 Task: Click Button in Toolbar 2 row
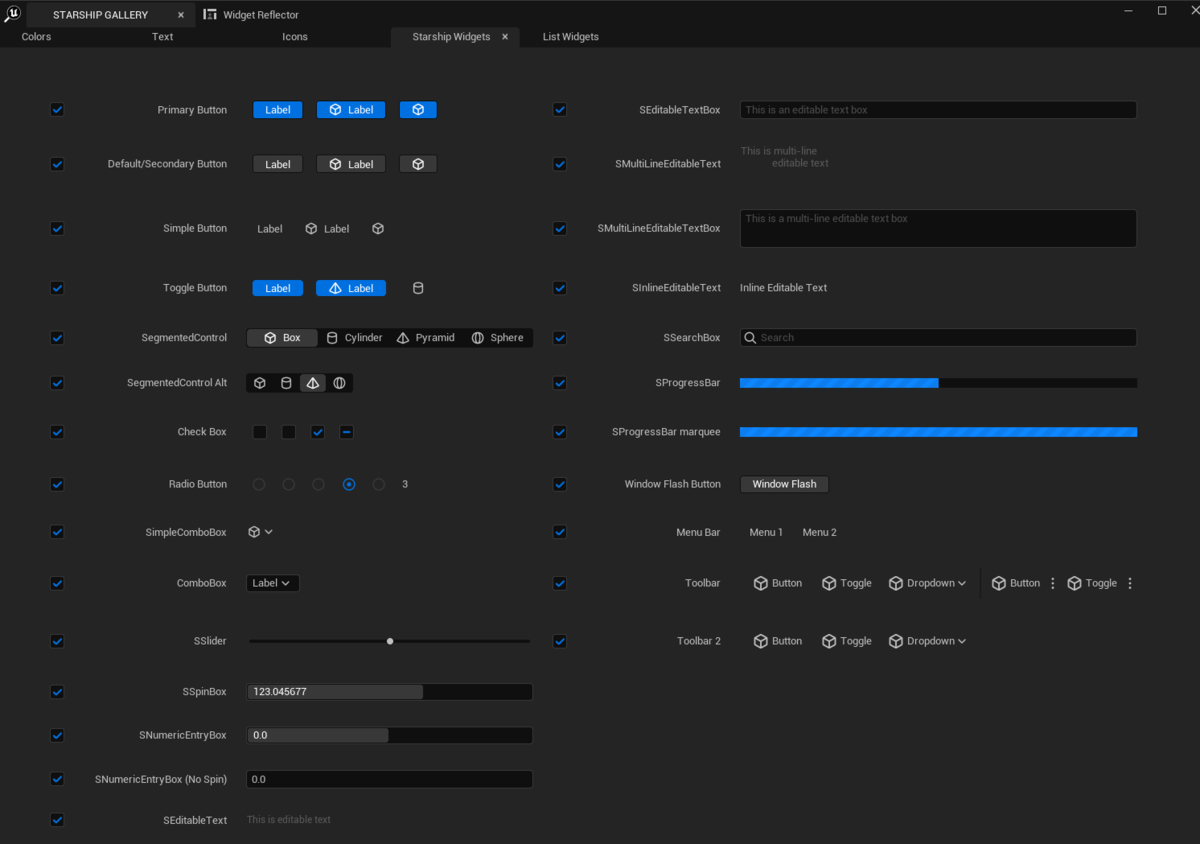pos(777,641)
